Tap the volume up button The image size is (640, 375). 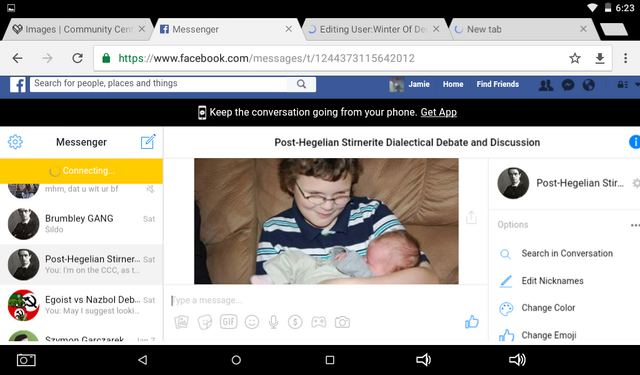tap(517, 359)
